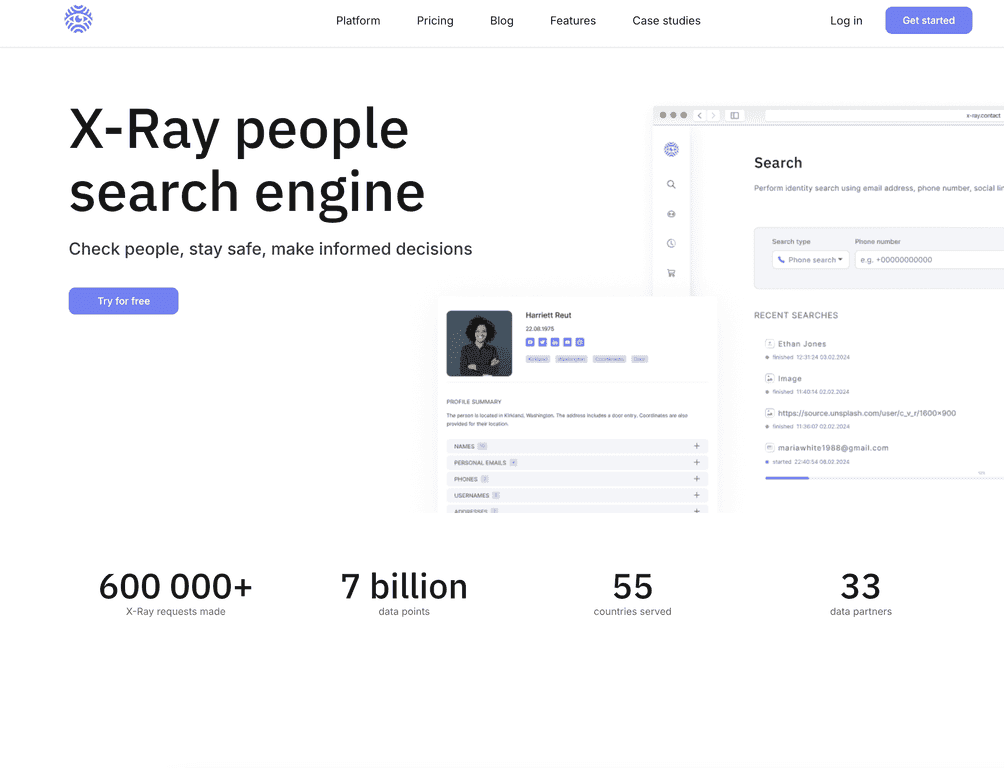Click the user profile sidebar icon
Viewport: 1004px width, 768px height.
[671, 213]
